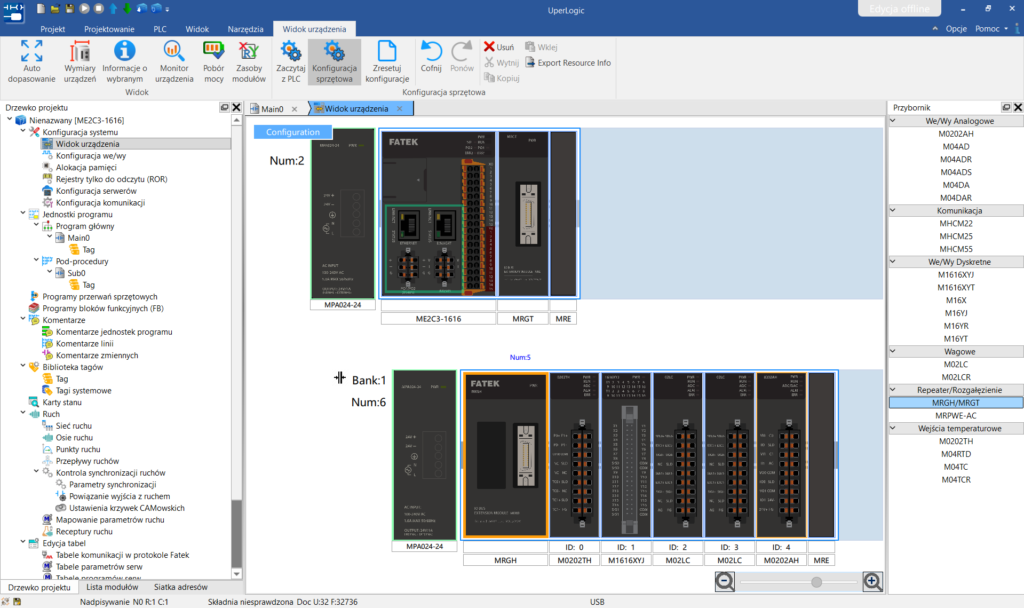Collapse the Ruch tree node
Viewport: 1024px width, 608px height.
pos(24,413)
